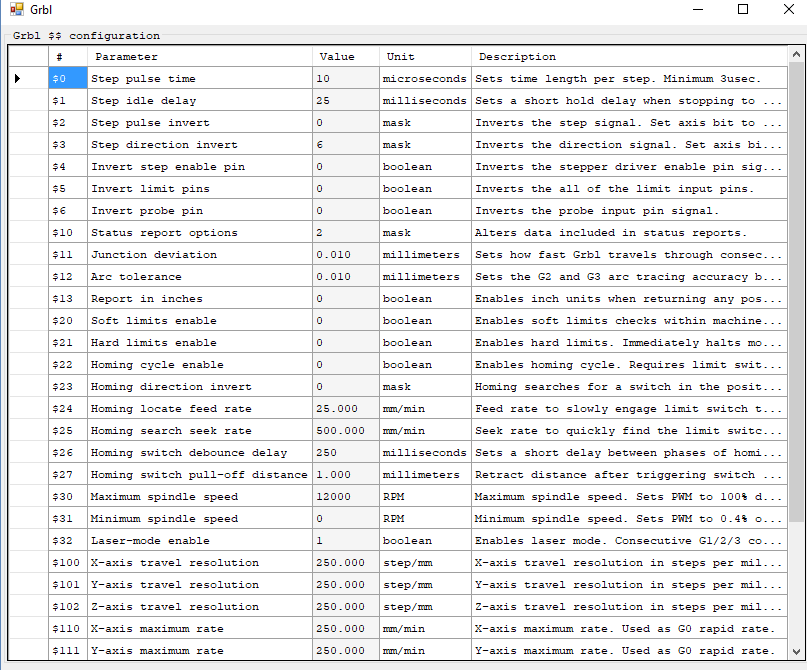Click row header beside $13 Report in inches
807x670 pixels.
coord(28,298)
